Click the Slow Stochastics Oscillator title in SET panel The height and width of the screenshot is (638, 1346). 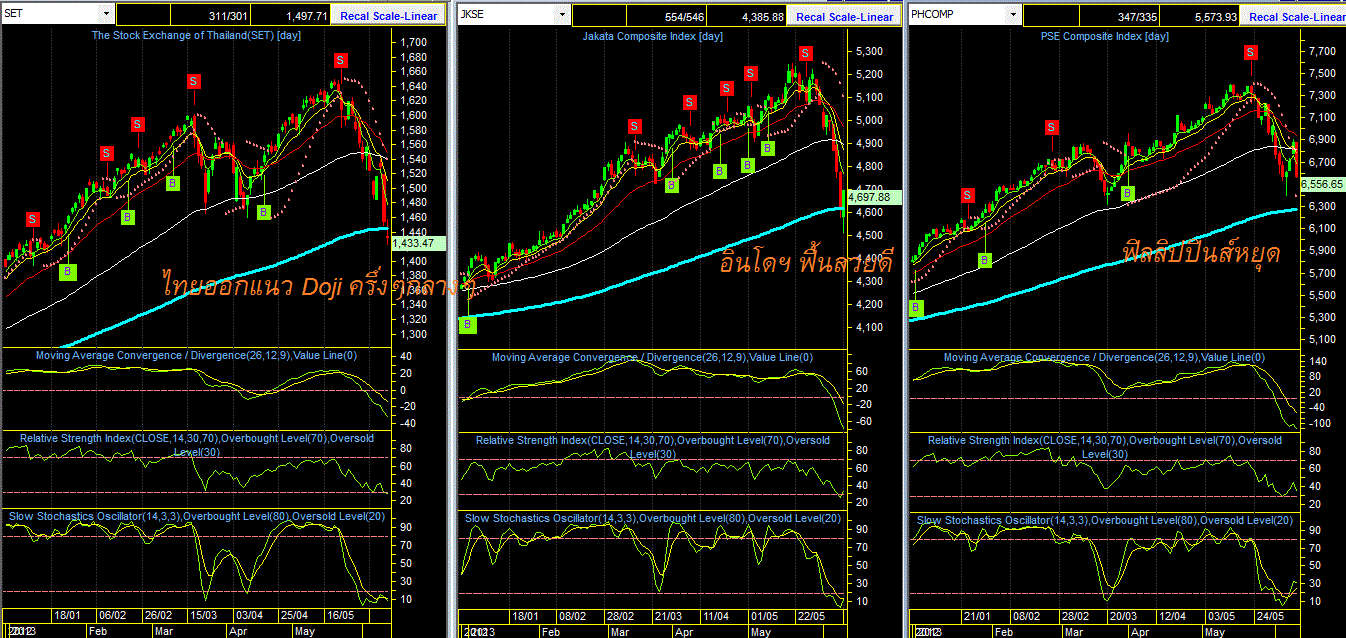(x=196, y=516)
